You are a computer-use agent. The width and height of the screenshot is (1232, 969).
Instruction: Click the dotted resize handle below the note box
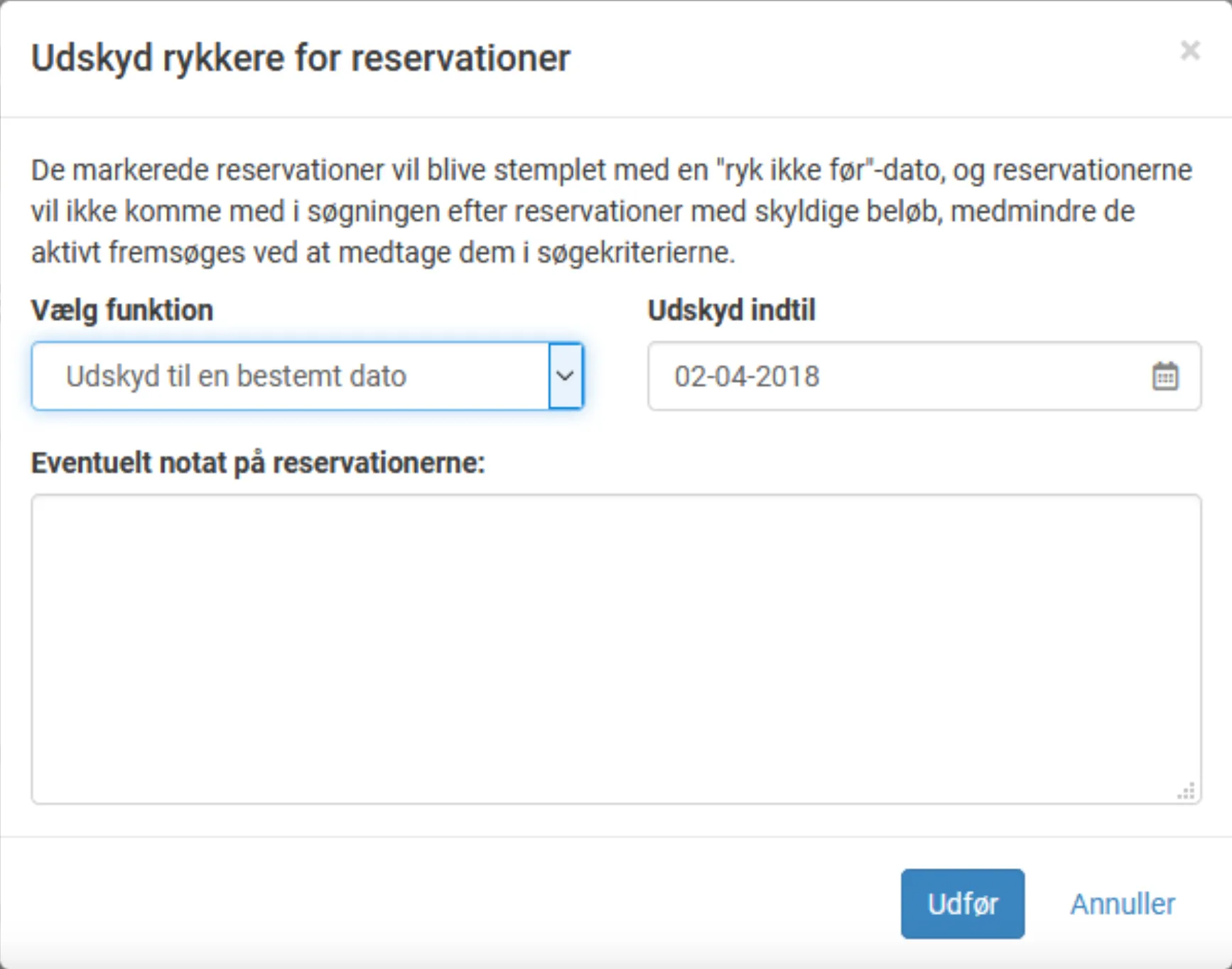(x=1185, y=791)
